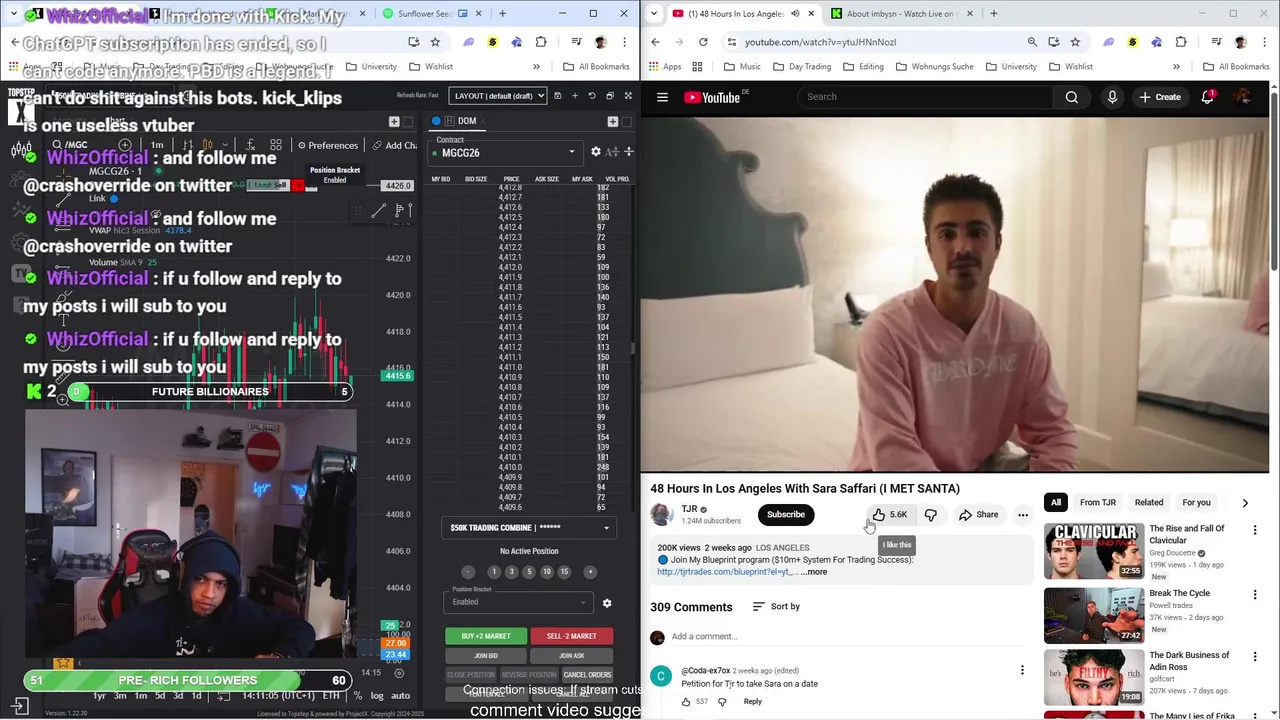Click the YouTube address bar URL
1280x720 pixels.
(x=820, y=42)
